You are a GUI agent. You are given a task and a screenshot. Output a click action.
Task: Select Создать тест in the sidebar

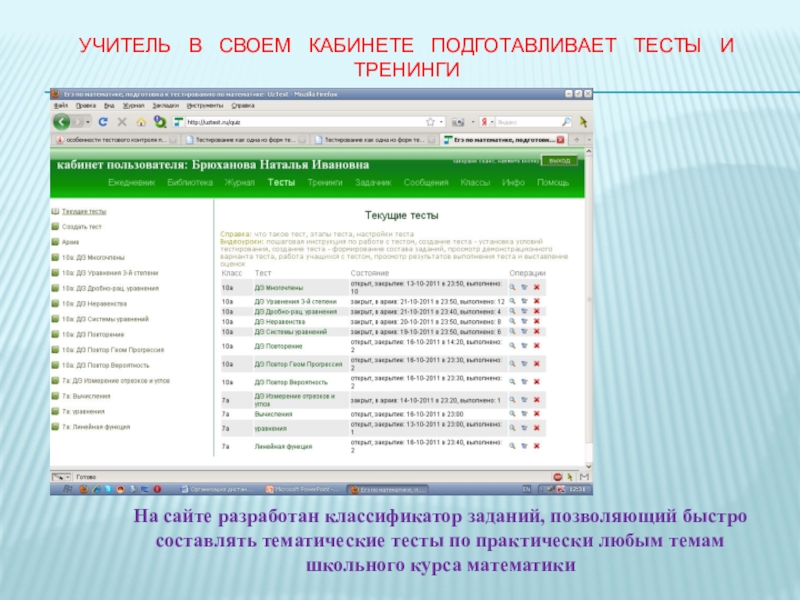coord(82,227)
